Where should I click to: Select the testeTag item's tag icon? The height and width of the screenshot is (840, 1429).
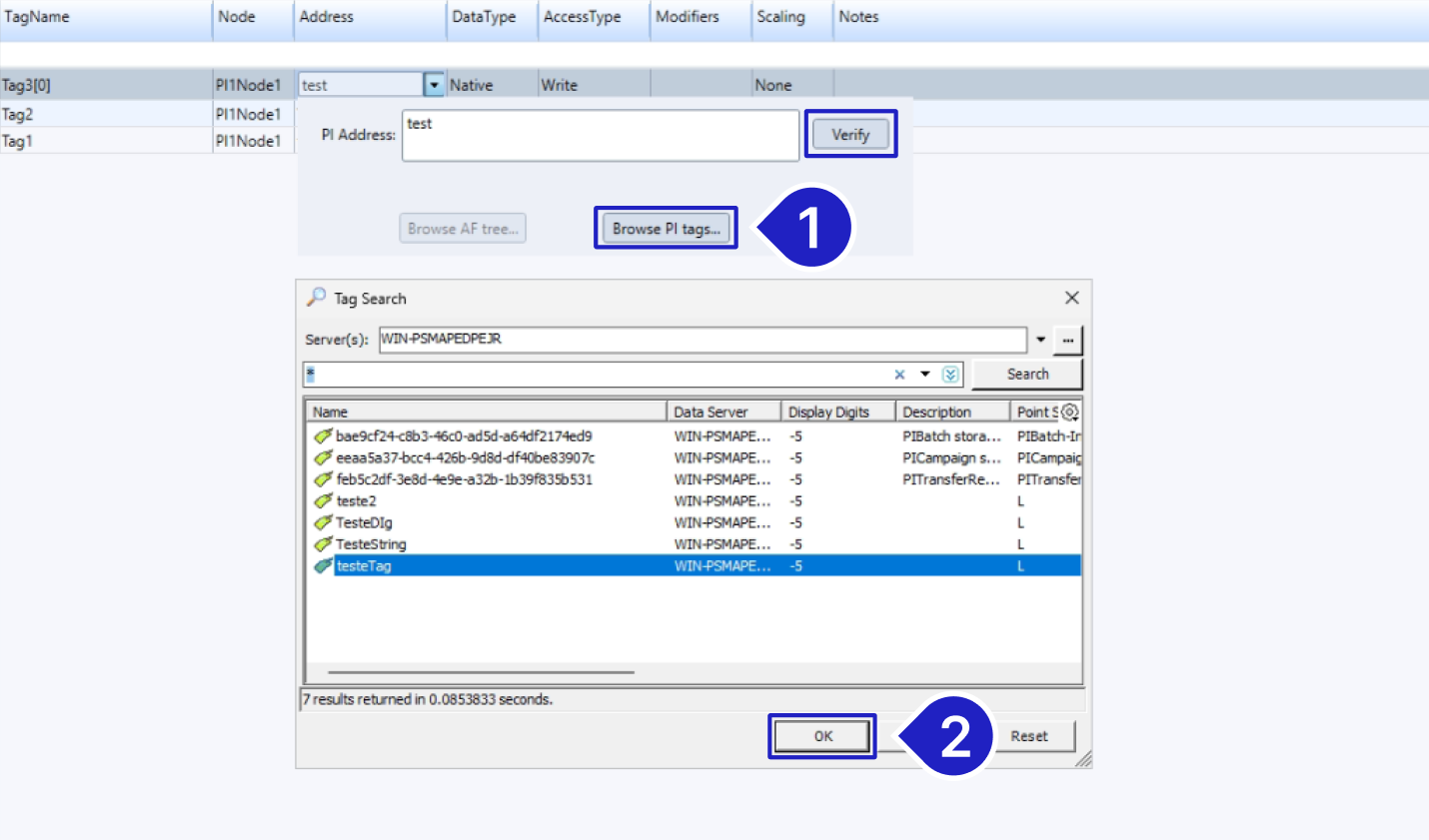tap(322, 564)
